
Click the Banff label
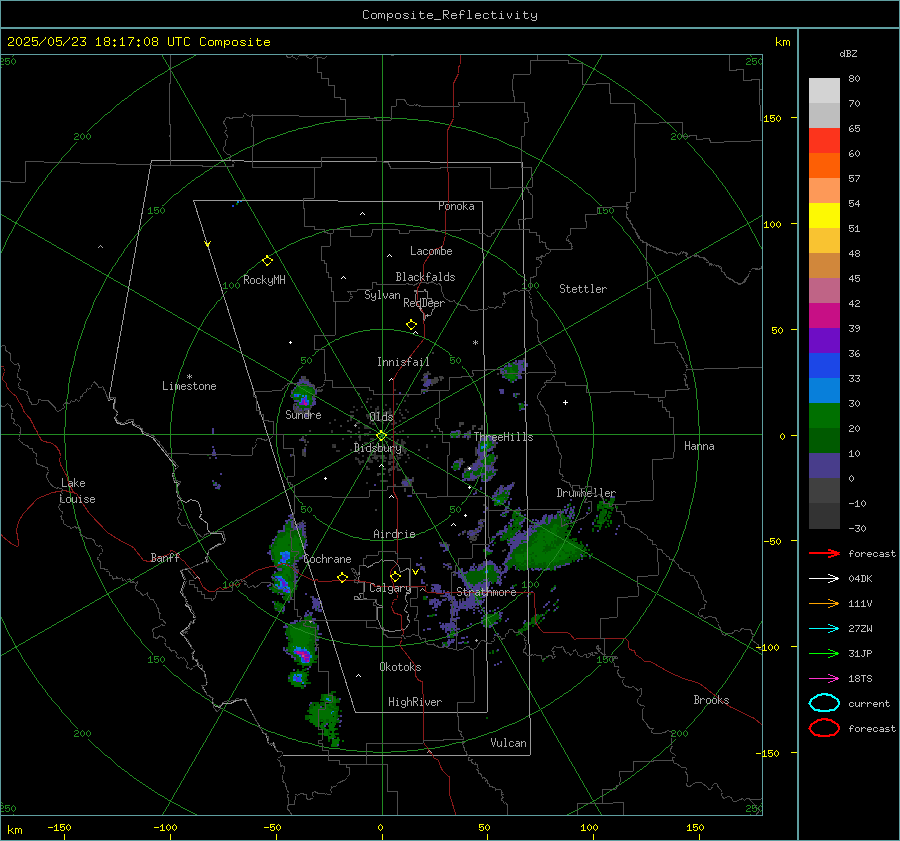click(x=165, y=557)
